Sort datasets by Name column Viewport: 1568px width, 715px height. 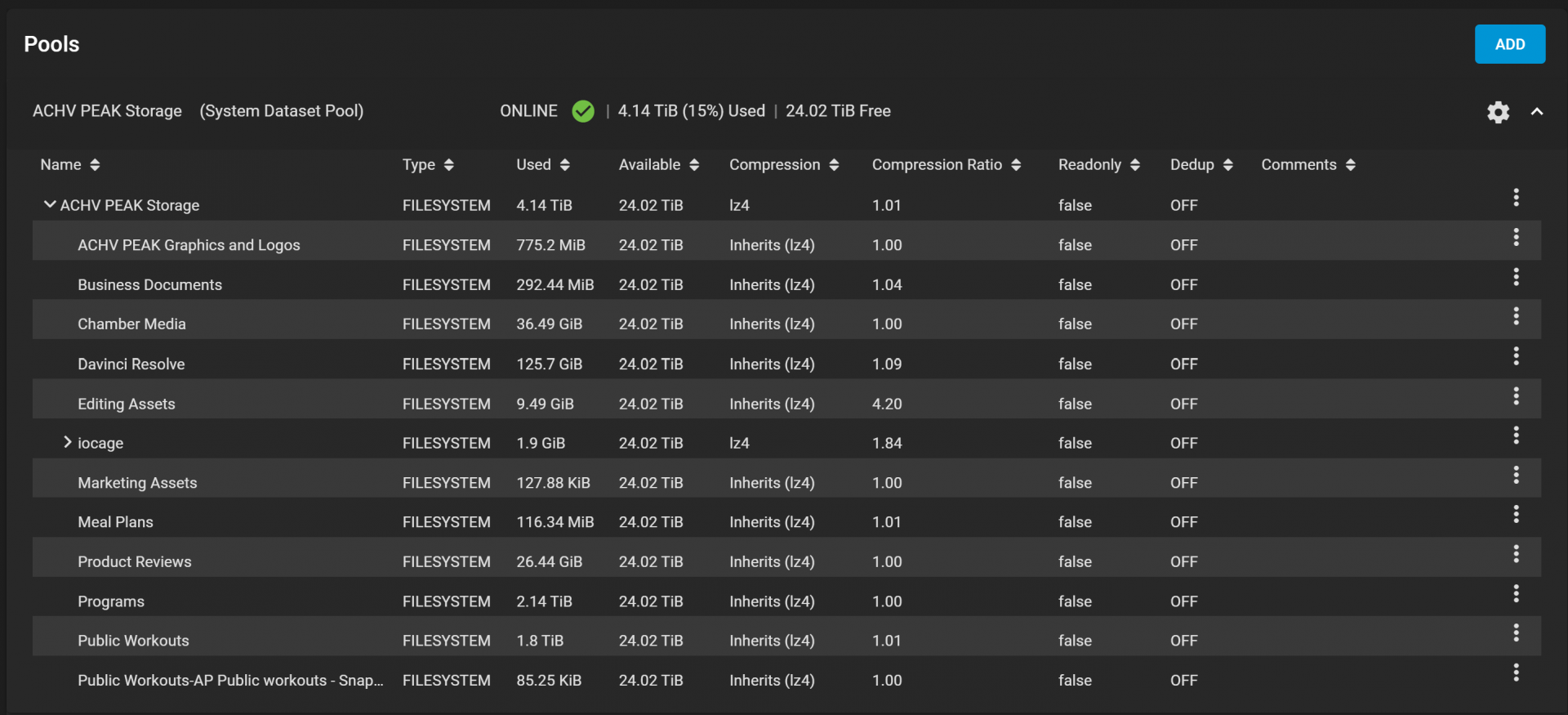point(70,165)
